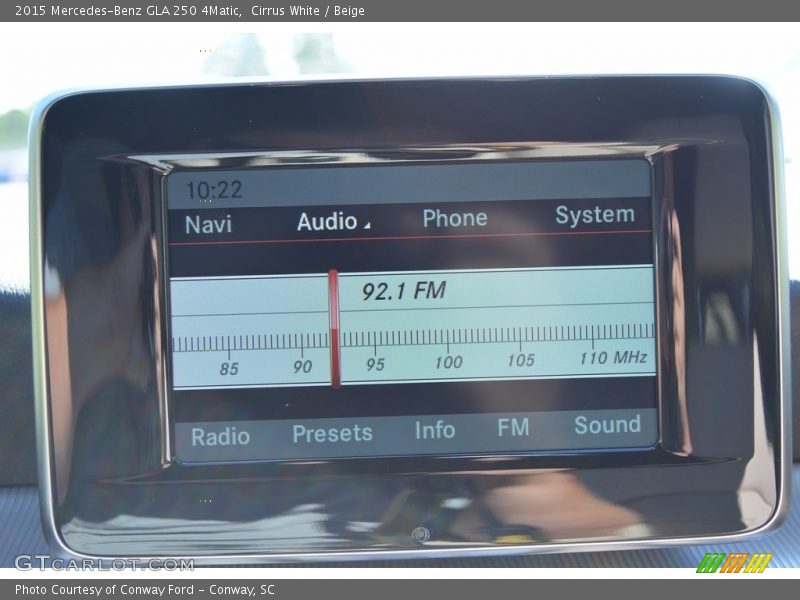Image resolution: width=800 pixels, height=600 pixels.
Task: Open the Presets list
Action: pos(332,434)
